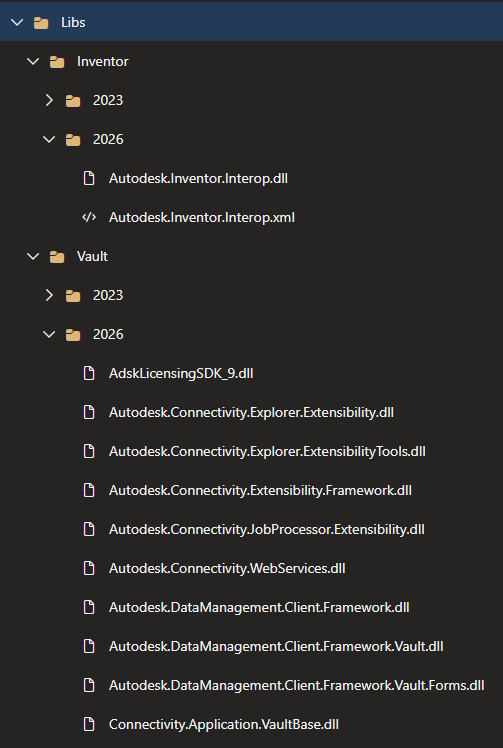Select Autodesk.Connectivity.WebServices.dll file name
This screenshot has height=748, width=503.
point(227,568)
